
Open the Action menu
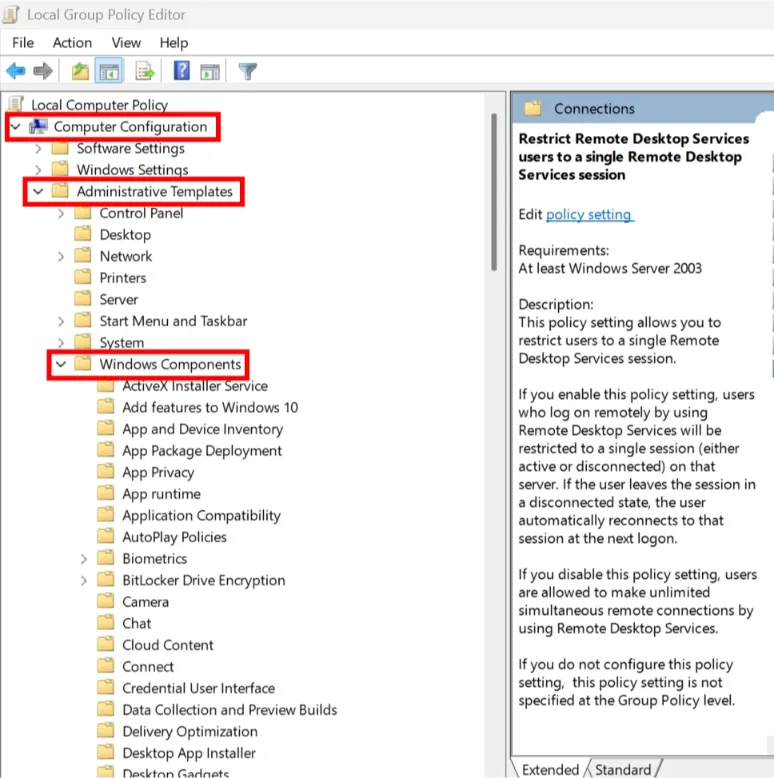pos(72,43)
